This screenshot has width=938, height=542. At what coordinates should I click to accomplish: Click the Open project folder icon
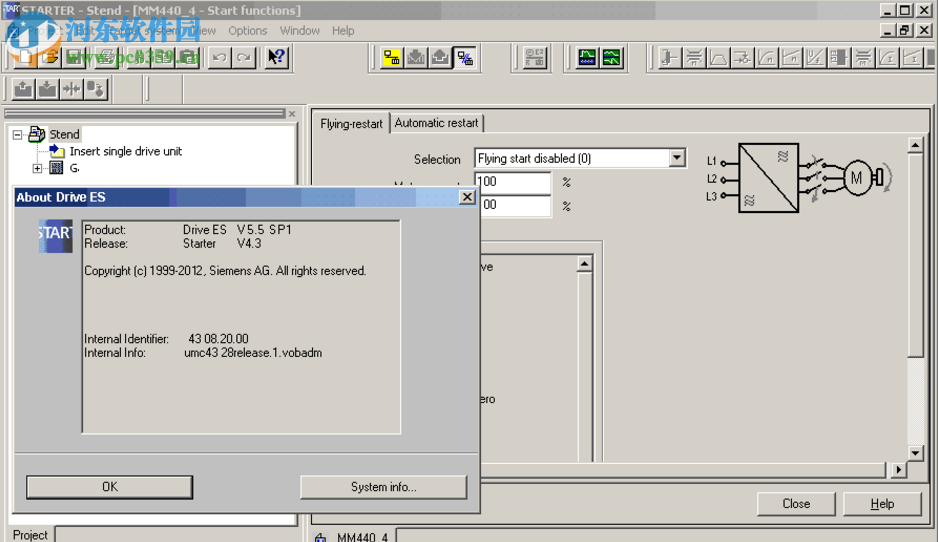click(51, 57)
